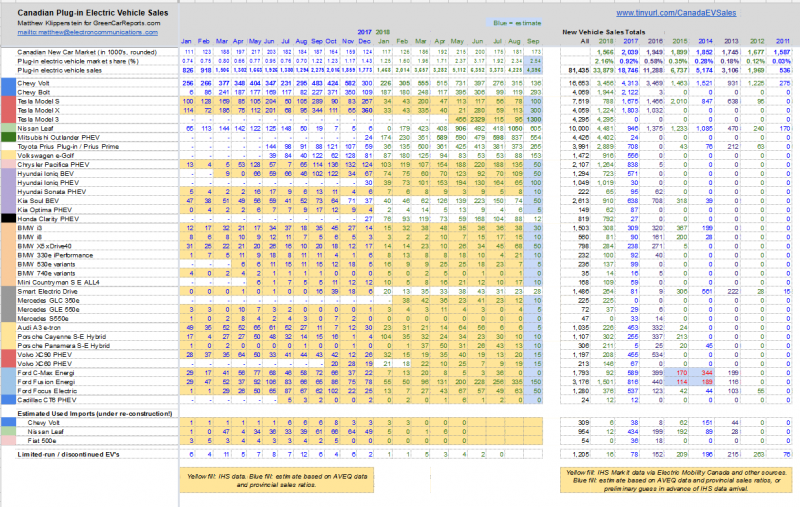Viewport: 800px width, 507px height.
Task: Select the 'Ford Focus Electric' row label
Action: pos(47,391)
